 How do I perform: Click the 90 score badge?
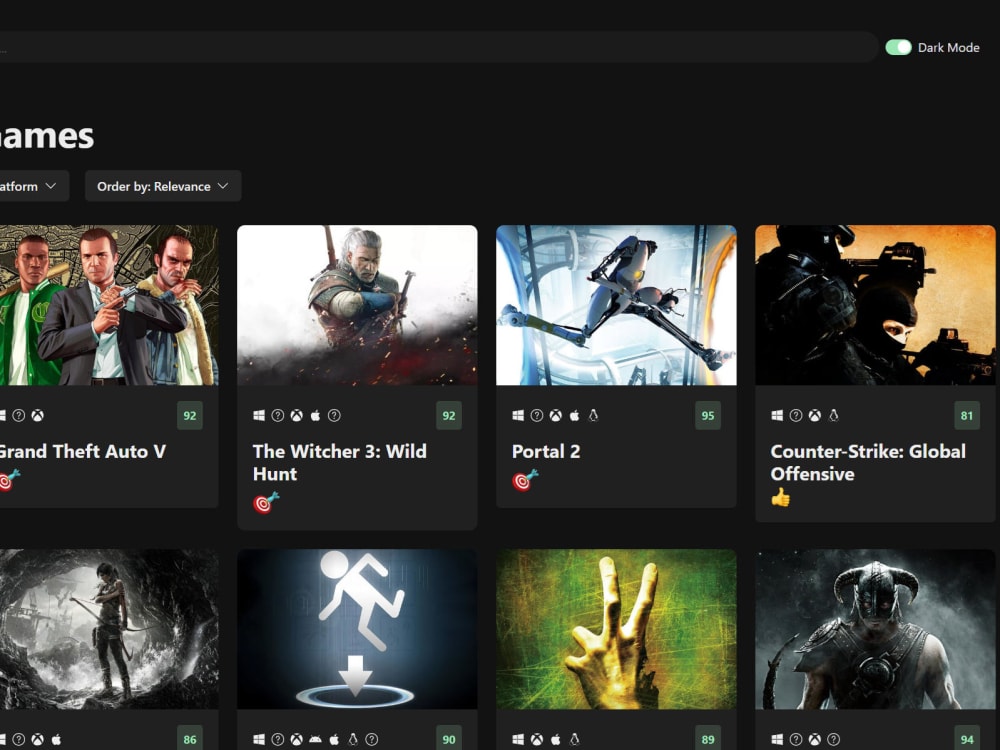pos(449,739)
